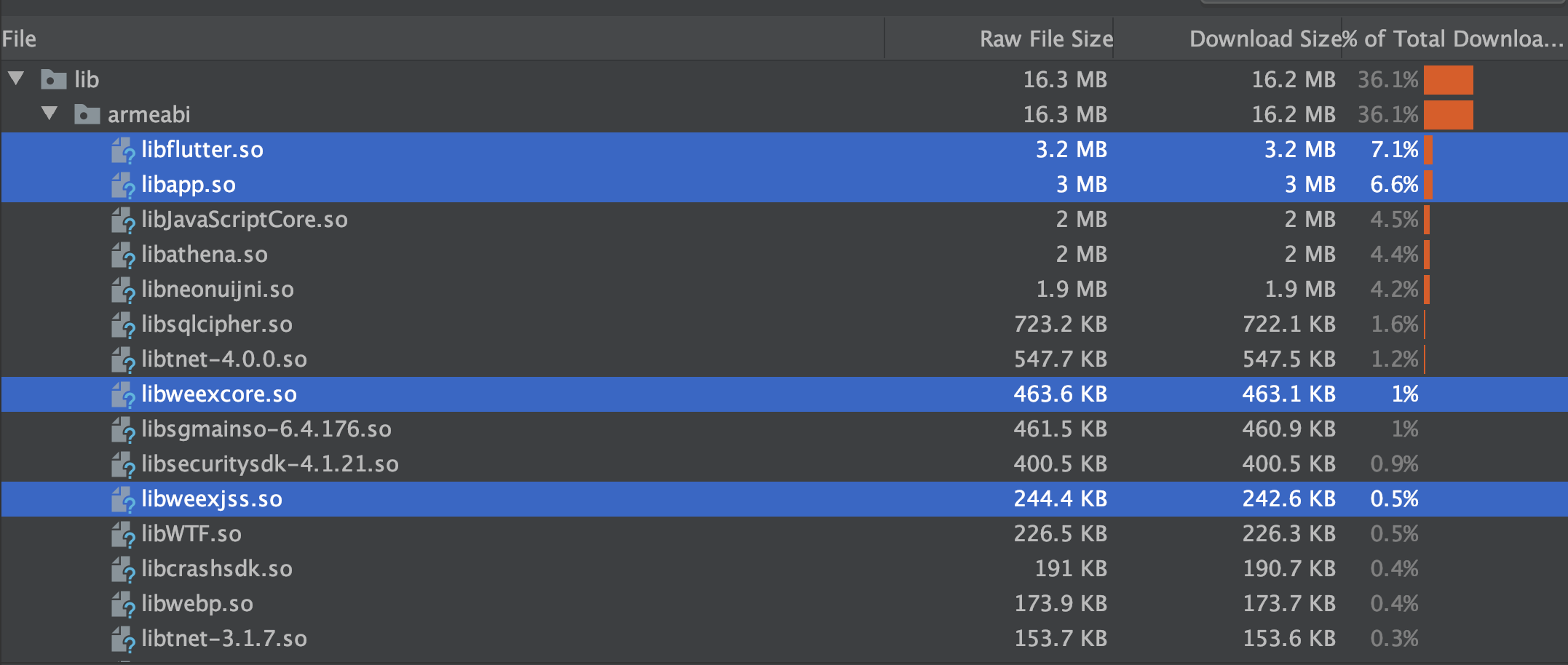The height and width of the screenshot is (665, 1568).
Task: Click the 4.4% value for libathena.so
Action: click(x=1394, y=254)
